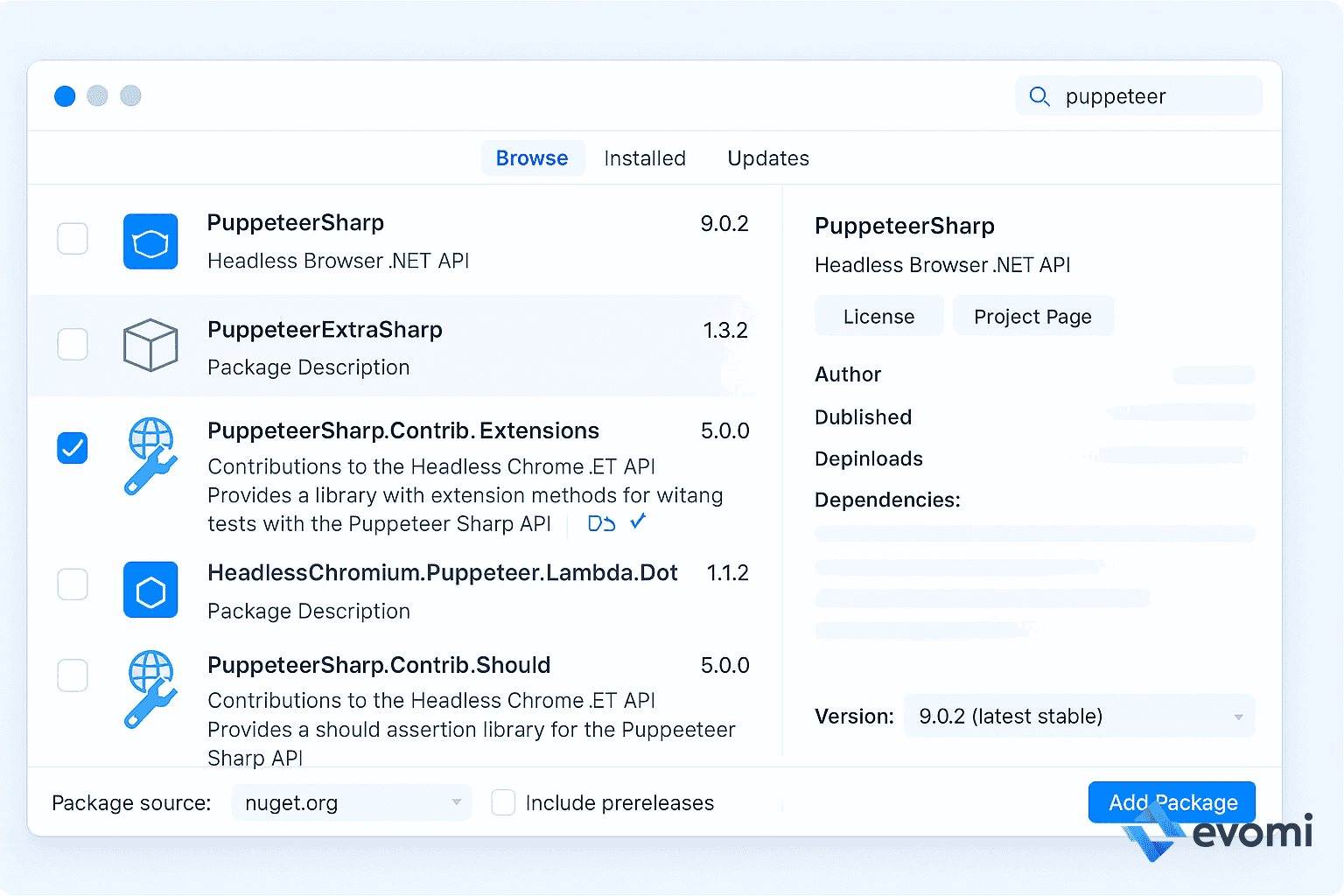This screenshot has width=1344, height=896.
Task: Click the HeadlessChromium.Puppeteer.Lambda.Dot hexagon icon
Action: coord(150,590)
